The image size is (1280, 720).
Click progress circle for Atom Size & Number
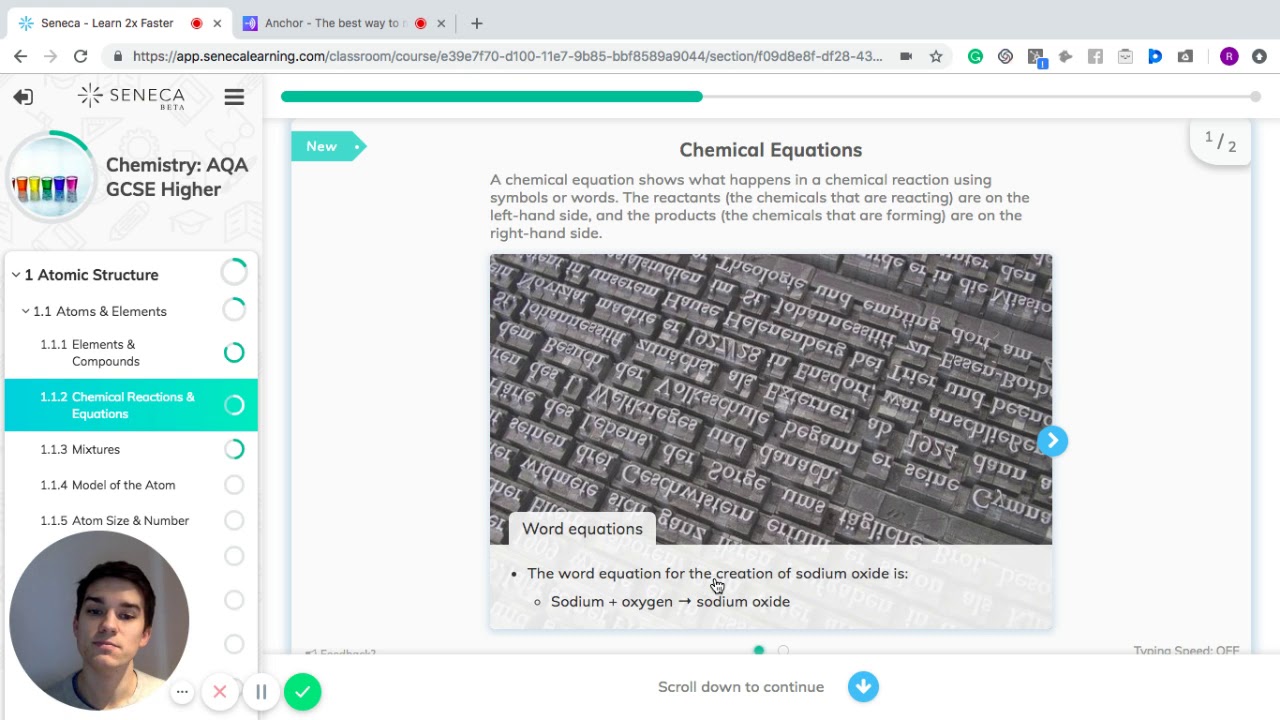point(234,520)
